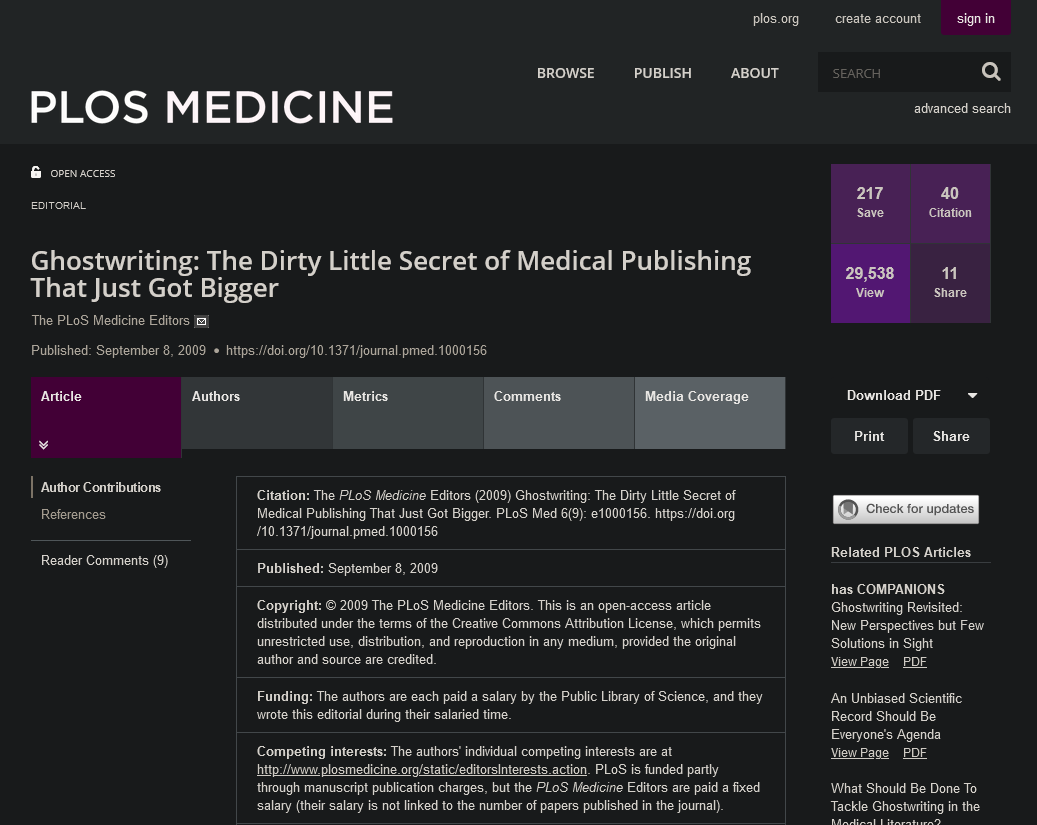
Task: Click the 'has COMPANIONS' label
Action: coord(888,589)
